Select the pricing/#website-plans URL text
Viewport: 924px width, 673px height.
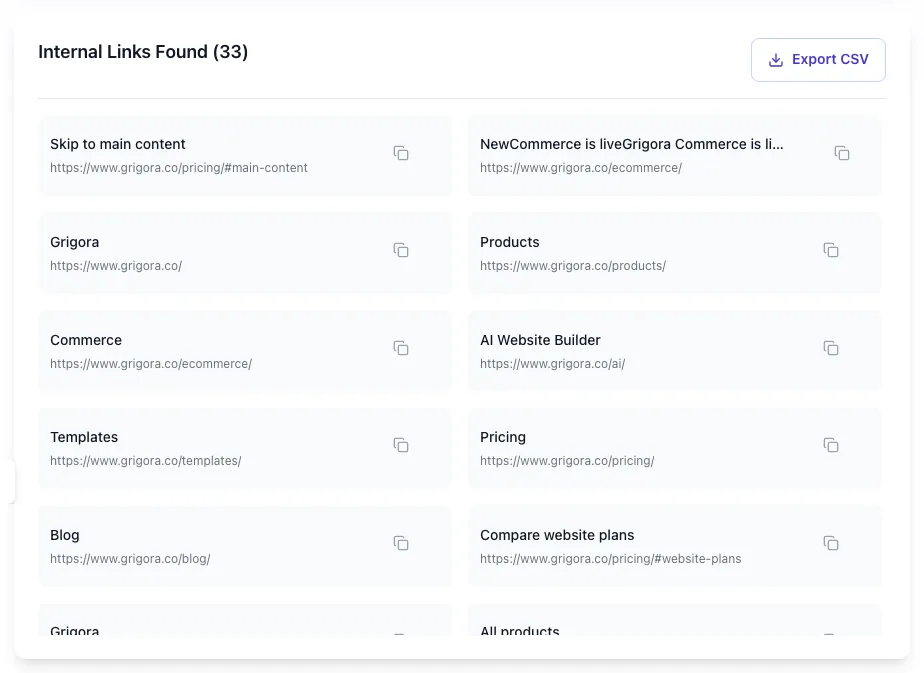610,559
